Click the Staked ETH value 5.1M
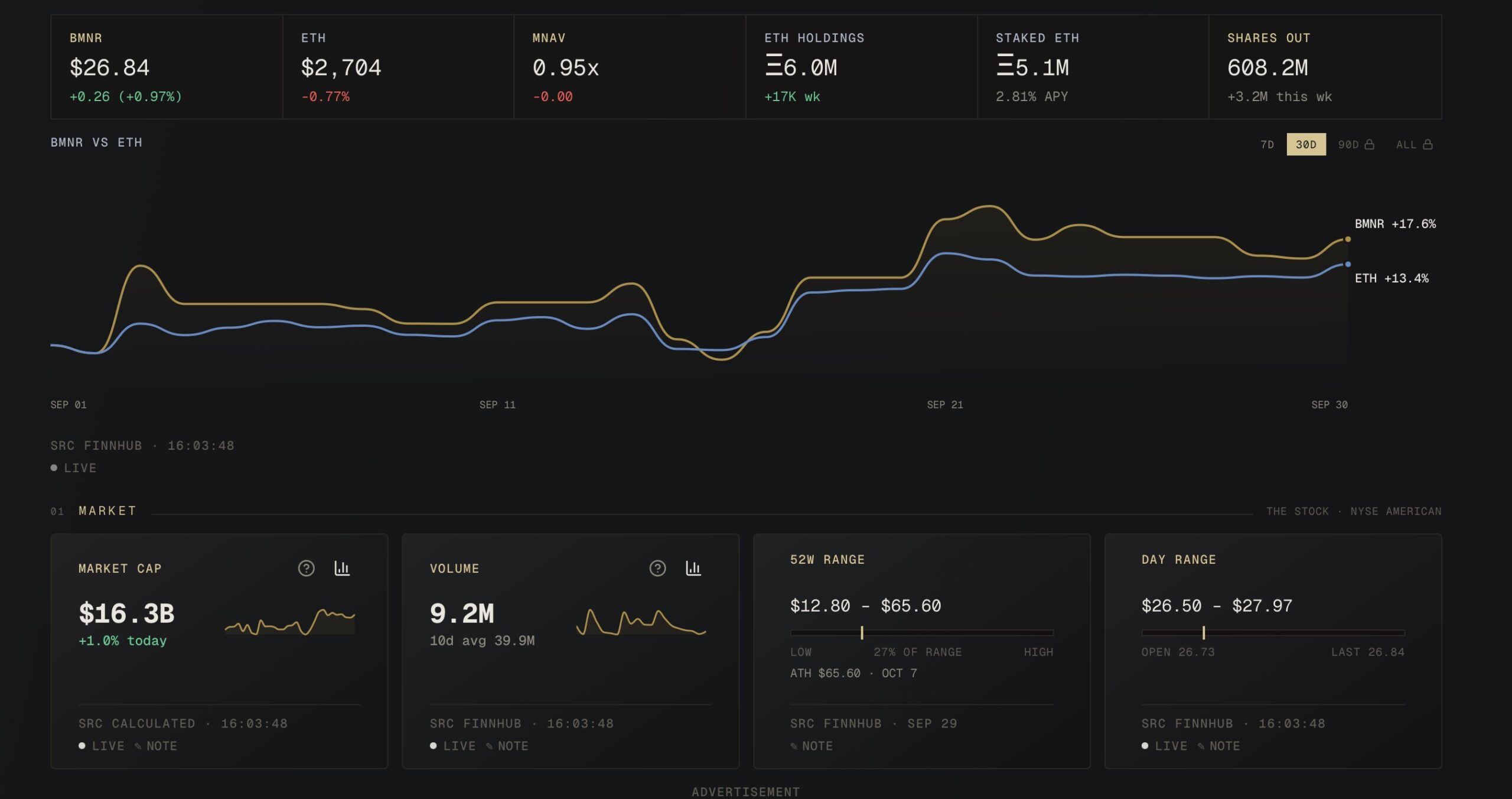1512x799 pixels. pos(1032,67)
